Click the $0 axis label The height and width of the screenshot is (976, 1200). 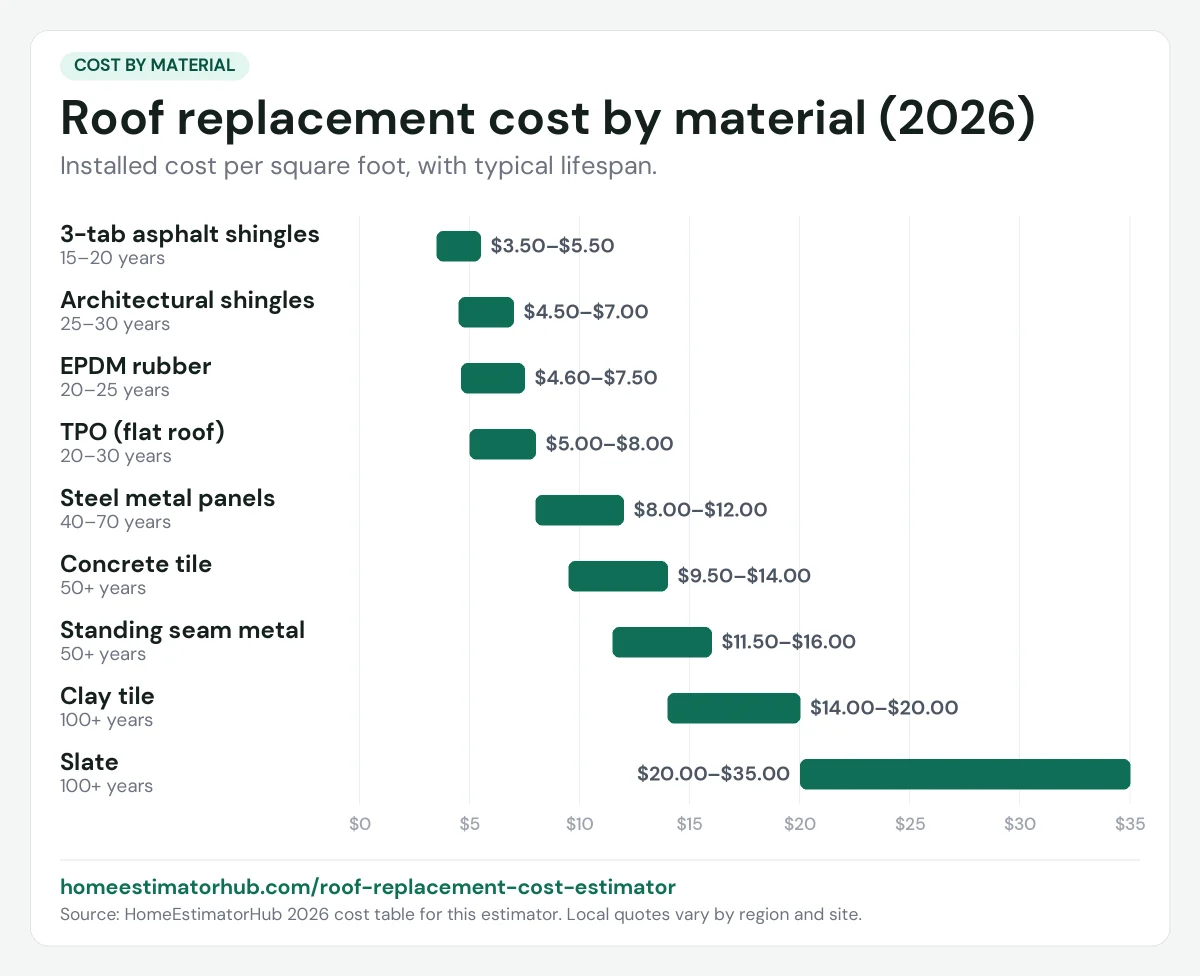pyautogui.click(x=360, y=824)
